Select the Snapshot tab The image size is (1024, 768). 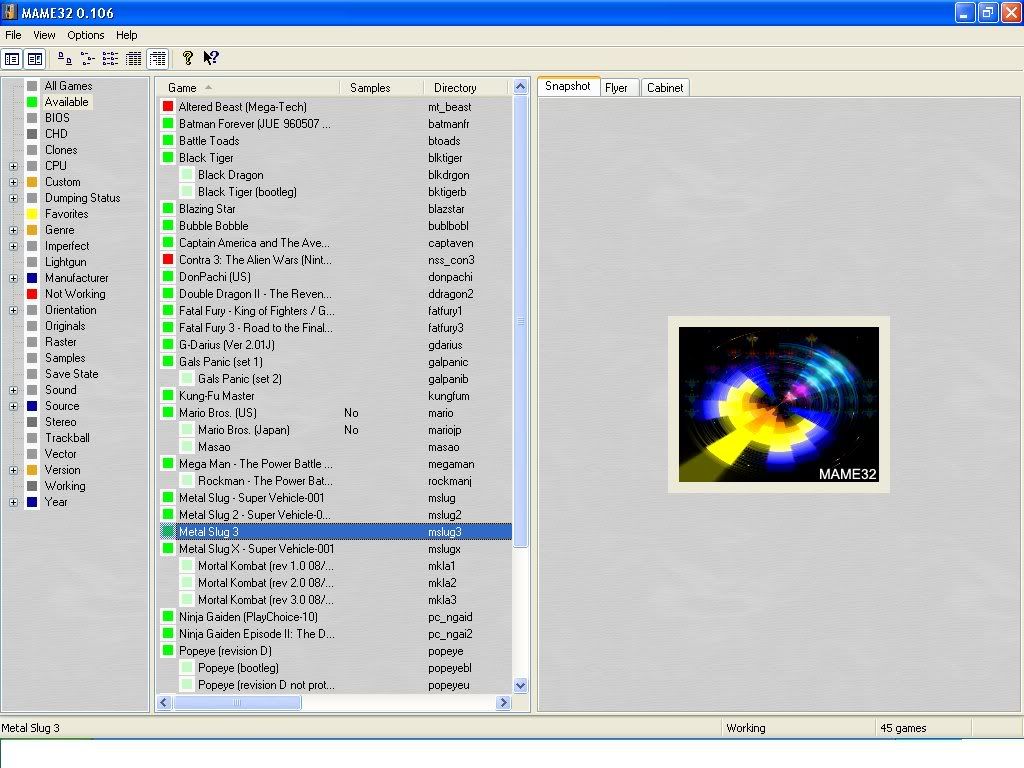coord(568,86)
